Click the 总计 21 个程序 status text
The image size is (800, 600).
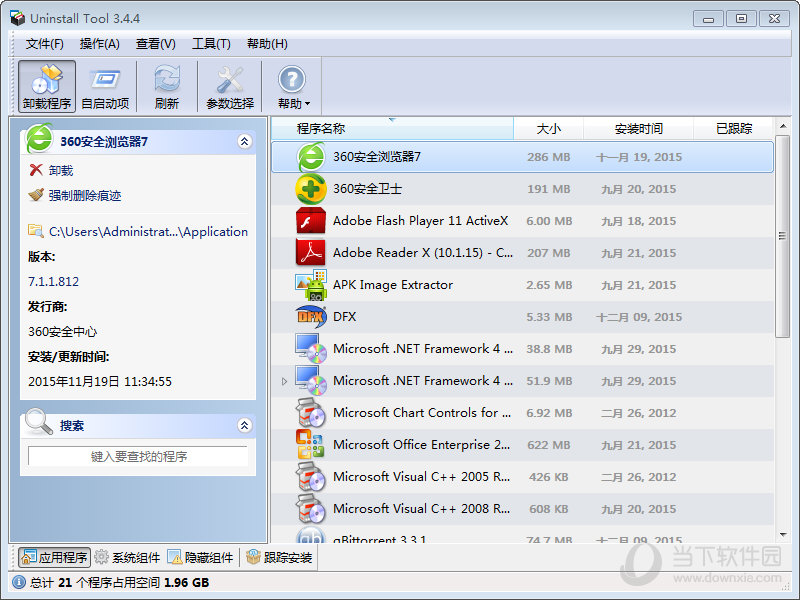(x=119, y=582)
